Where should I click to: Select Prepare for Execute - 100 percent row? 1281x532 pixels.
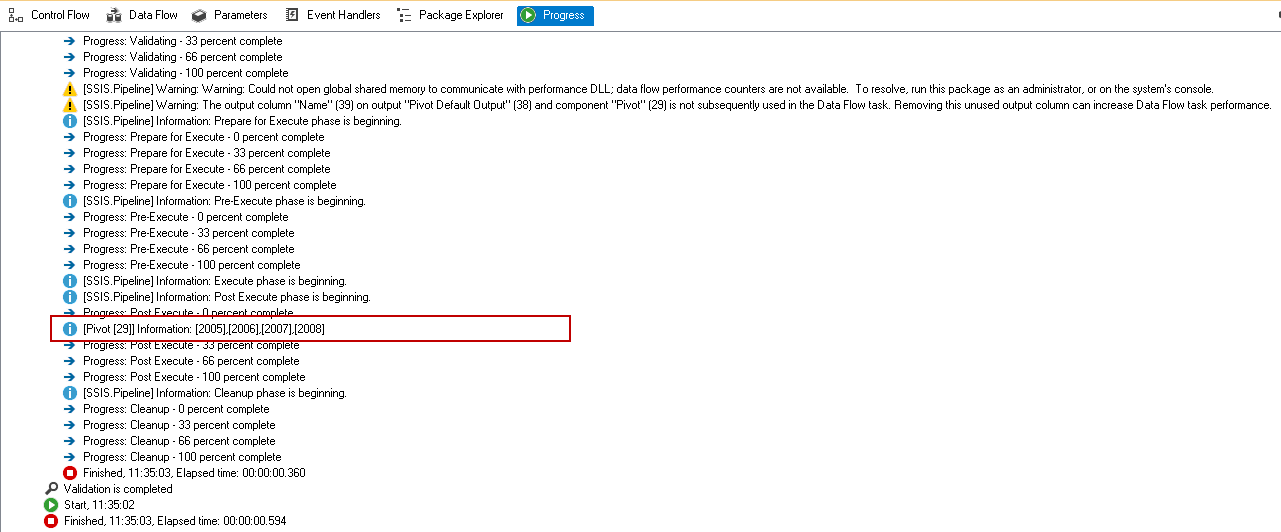pos(210,185)
